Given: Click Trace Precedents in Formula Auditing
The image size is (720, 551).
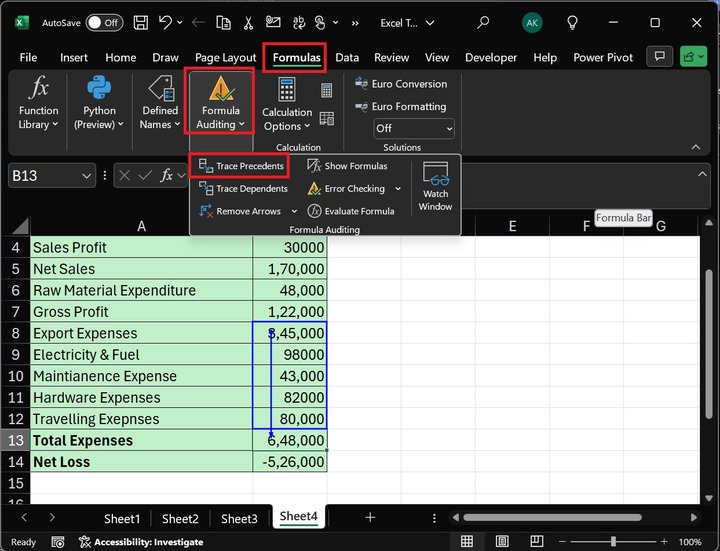Looking at the screenshot, I should [241, 165].
